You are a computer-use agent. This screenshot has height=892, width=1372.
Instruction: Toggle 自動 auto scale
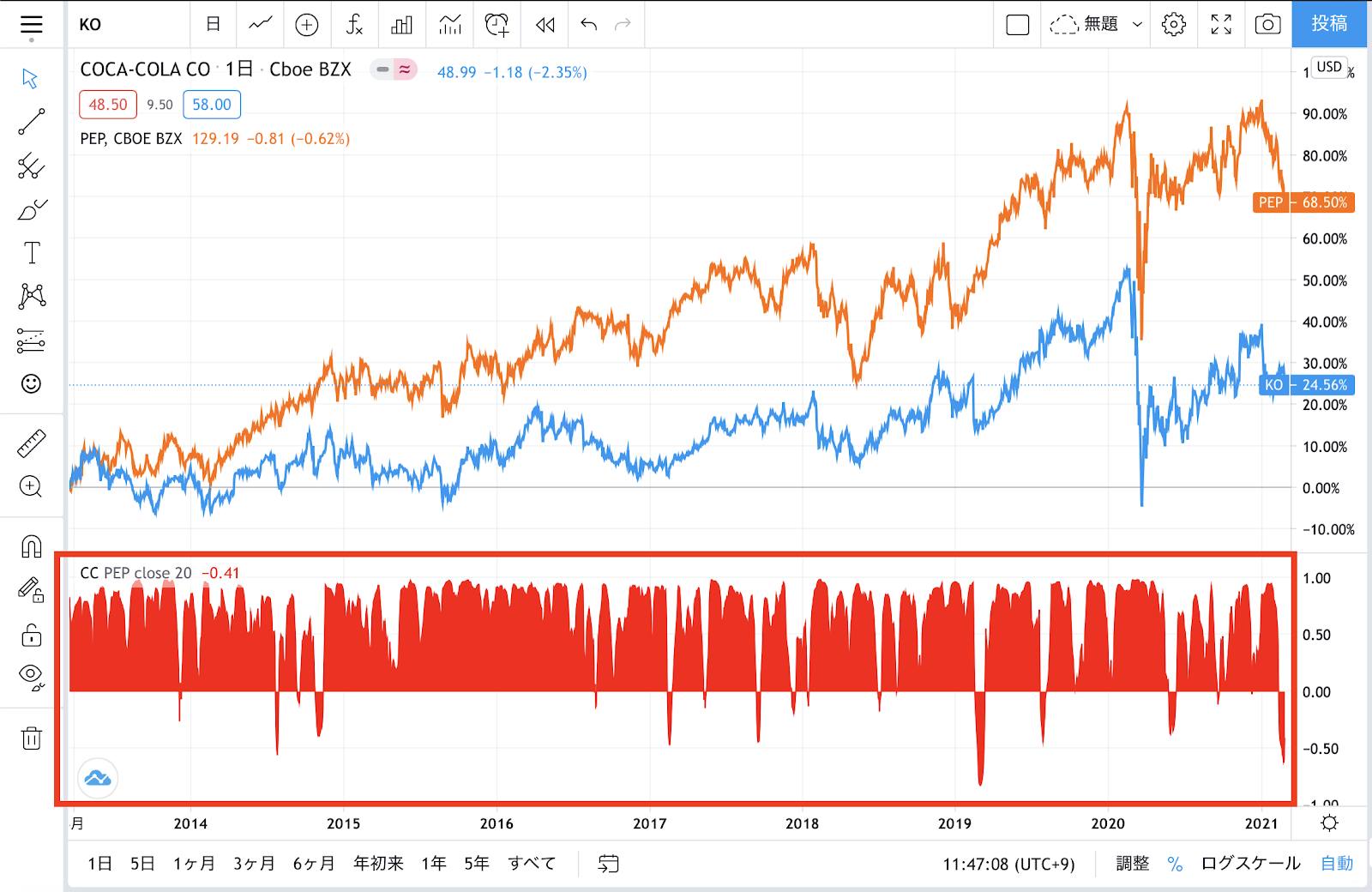1337,864
